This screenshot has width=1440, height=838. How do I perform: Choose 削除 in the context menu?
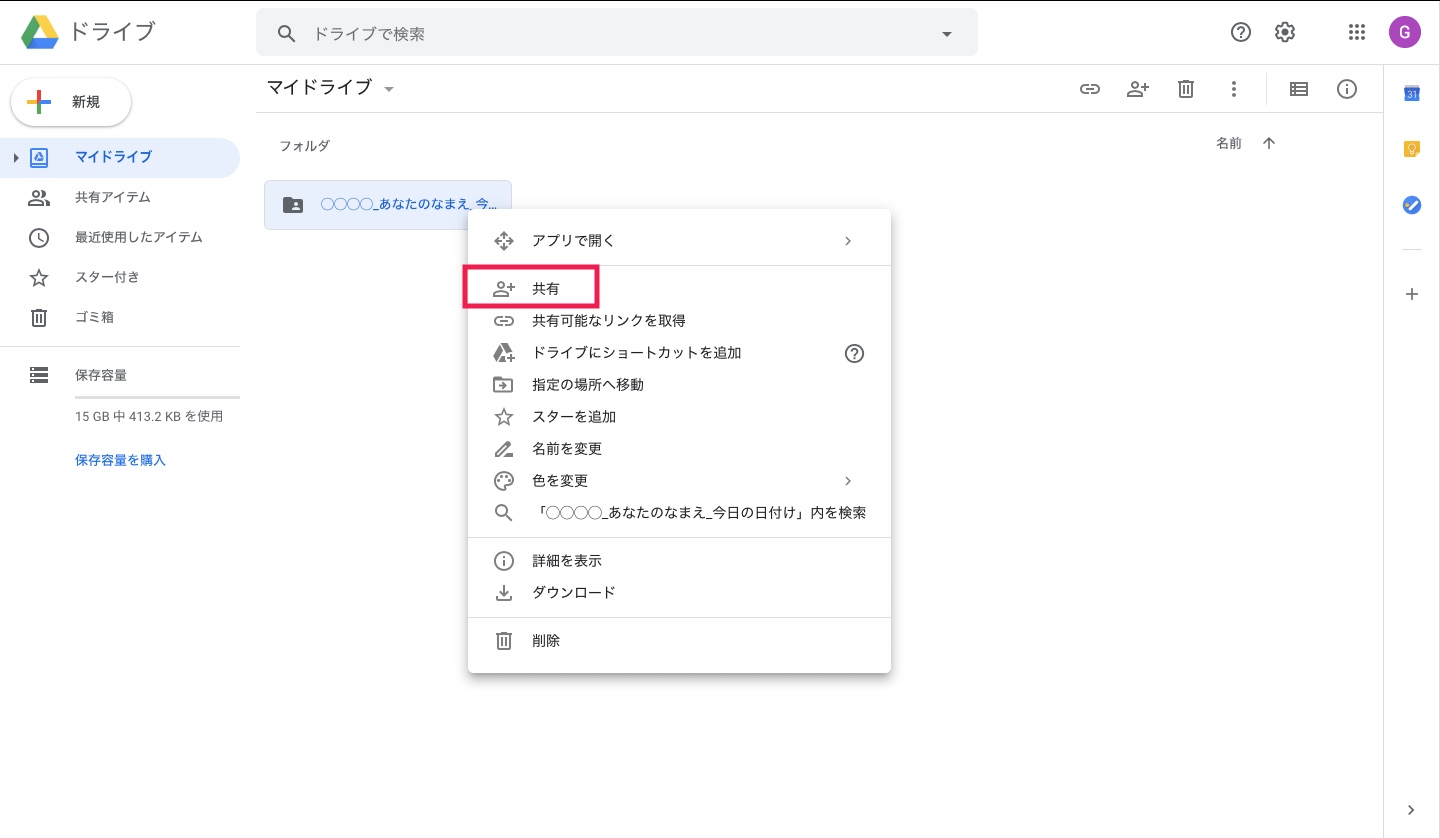679,641
